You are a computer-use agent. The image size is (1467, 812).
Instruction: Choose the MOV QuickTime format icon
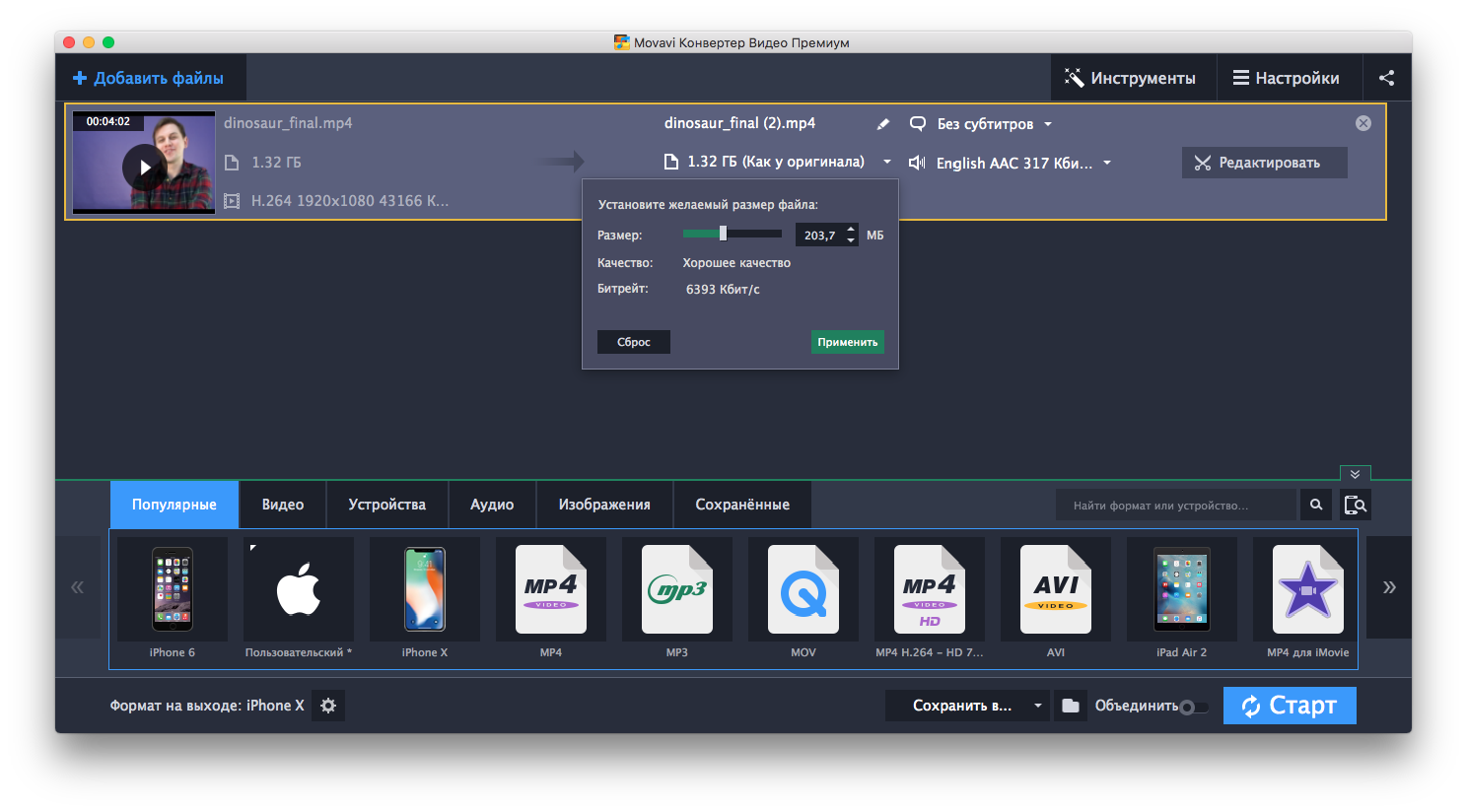tap(803, 589)
